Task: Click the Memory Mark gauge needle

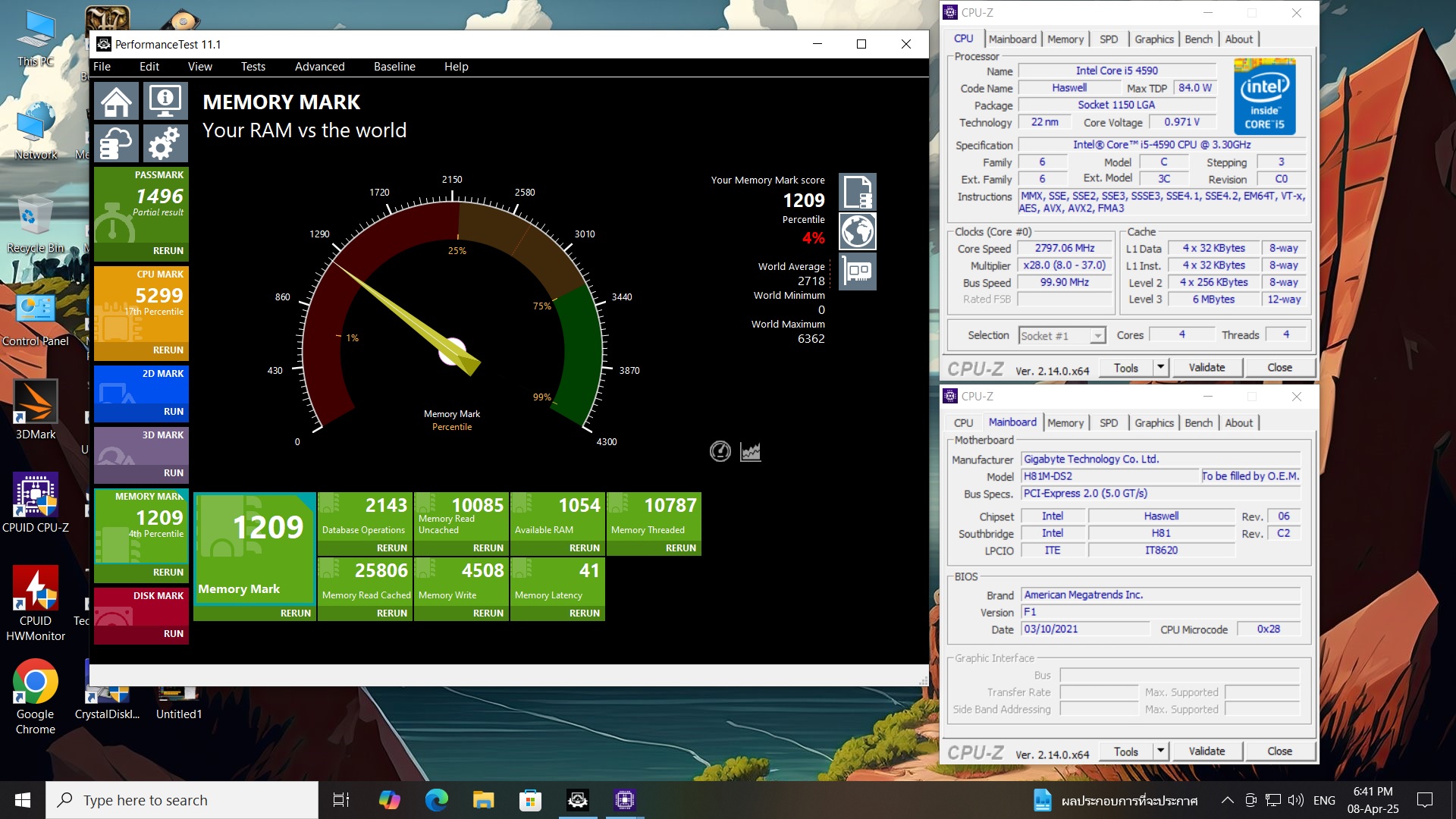Action: 405,317
